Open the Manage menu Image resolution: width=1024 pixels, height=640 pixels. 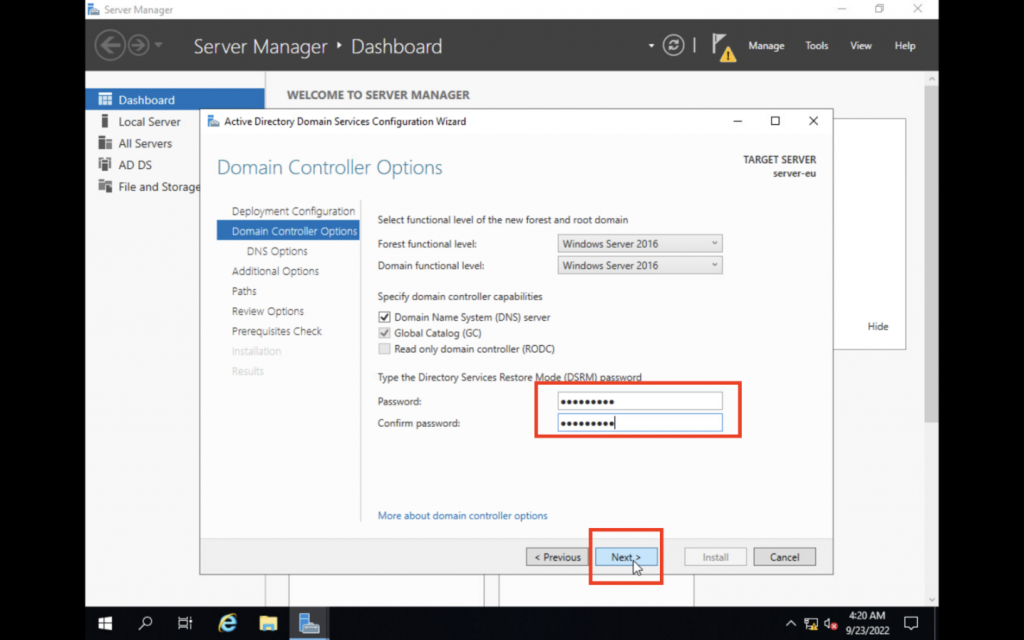tap(766, 46)
